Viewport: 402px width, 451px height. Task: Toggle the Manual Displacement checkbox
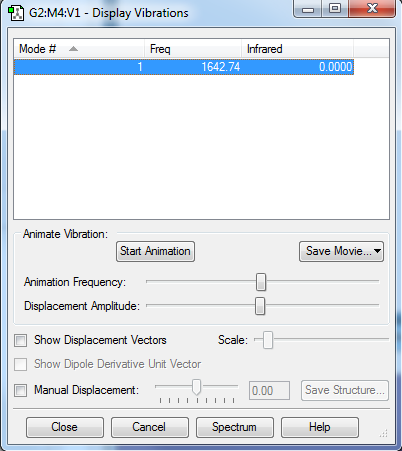coord(21,390)
